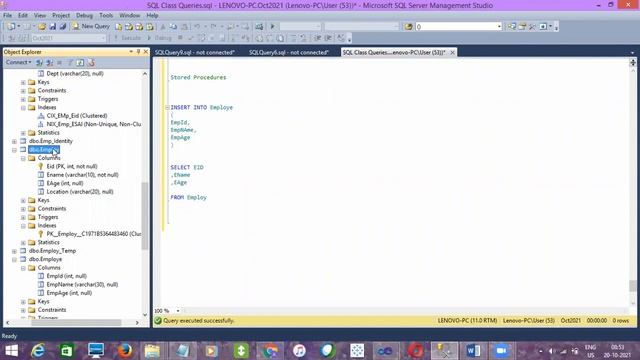This screenshot has height=360, width=640.
Task: Open the Help menu
Action: (152, 16)
